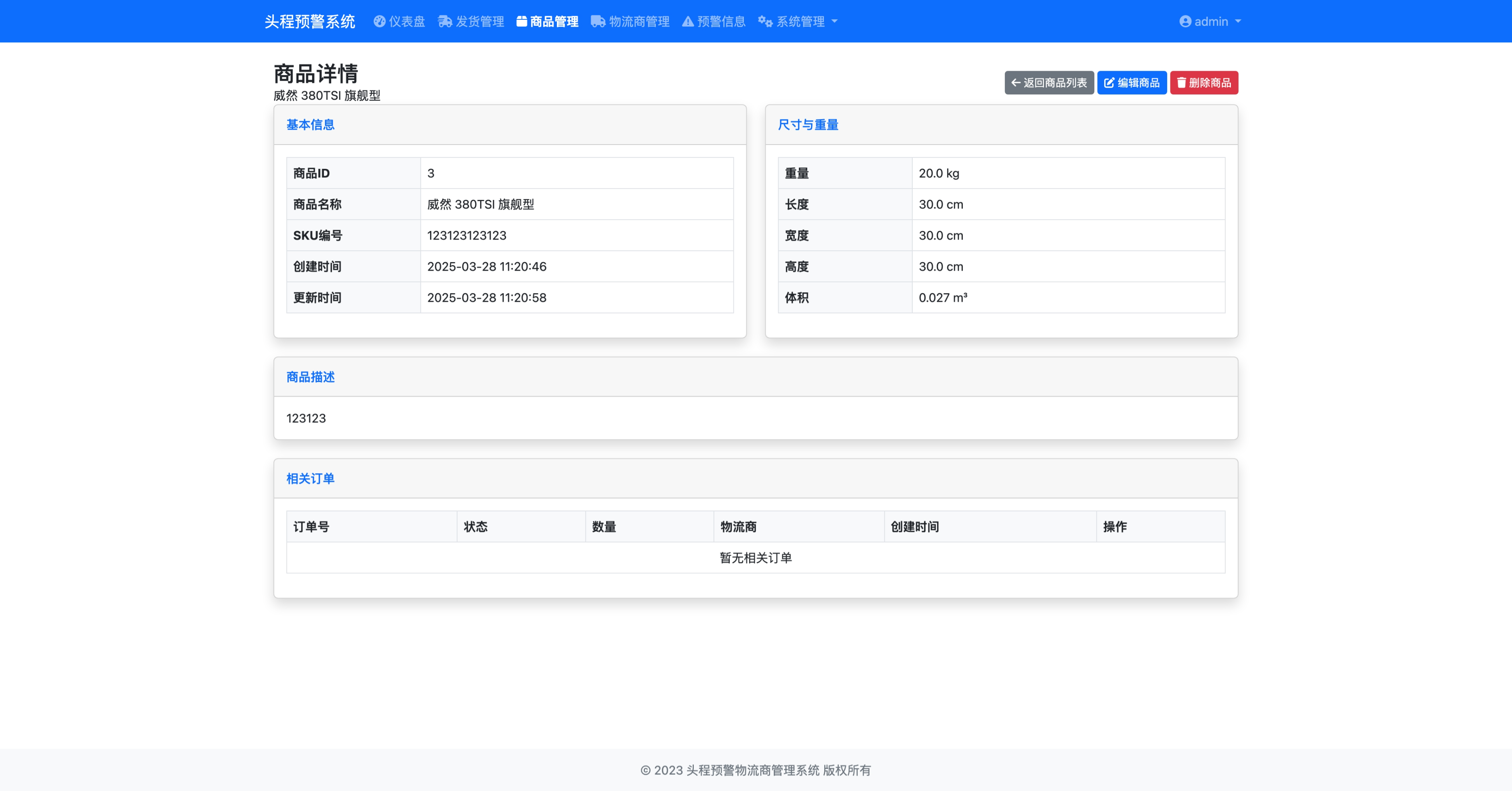Click the trash icon on 删除商品 button

click(1181, 83)
